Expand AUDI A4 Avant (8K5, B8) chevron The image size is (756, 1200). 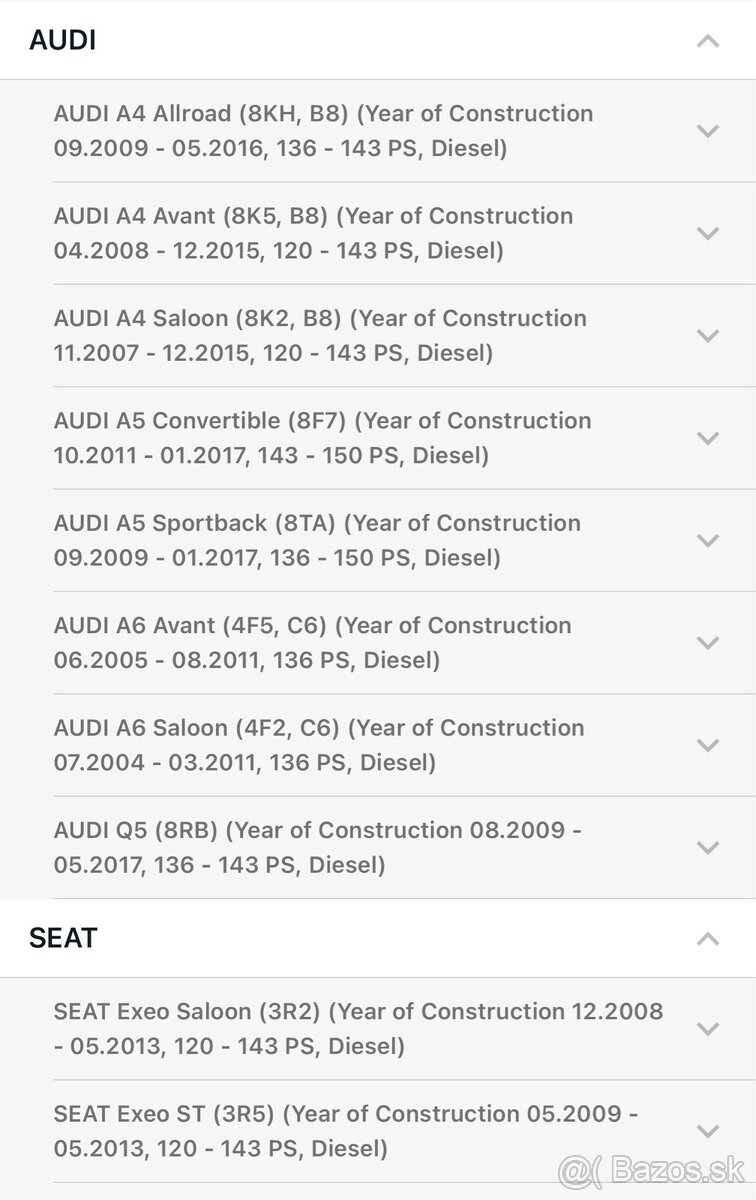click(x=708, y=233)
